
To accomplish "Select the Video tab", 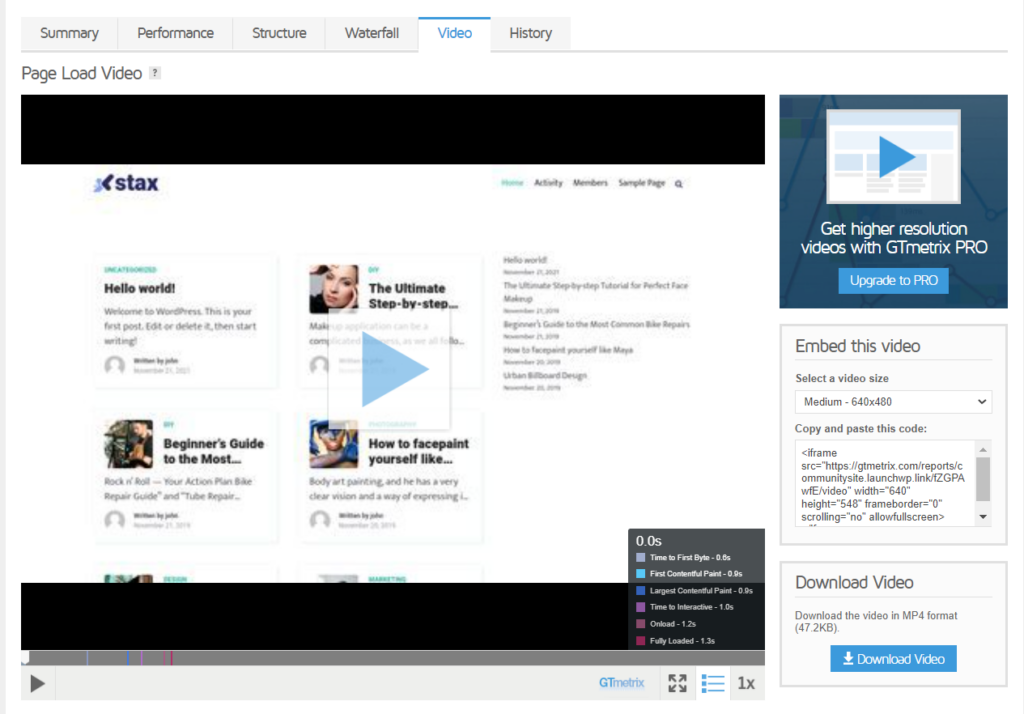I will click(x=455, y=33).
